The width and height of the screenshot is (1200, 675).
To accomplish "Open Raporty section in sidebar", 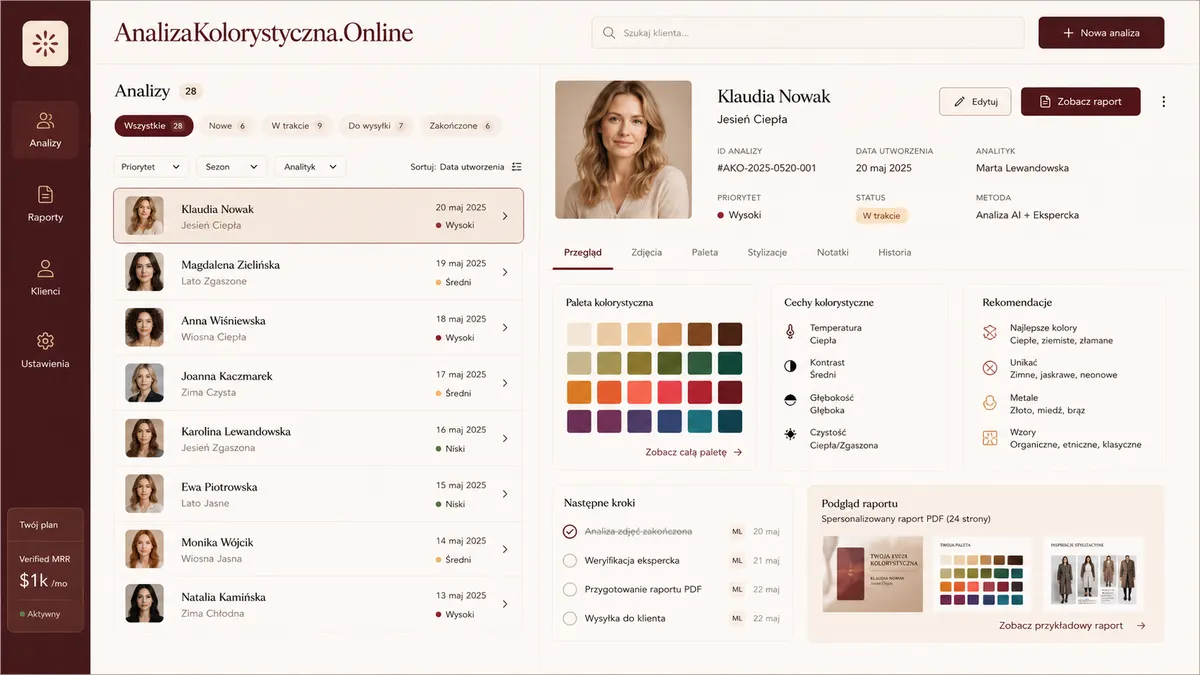I will (x=45, y=204).
